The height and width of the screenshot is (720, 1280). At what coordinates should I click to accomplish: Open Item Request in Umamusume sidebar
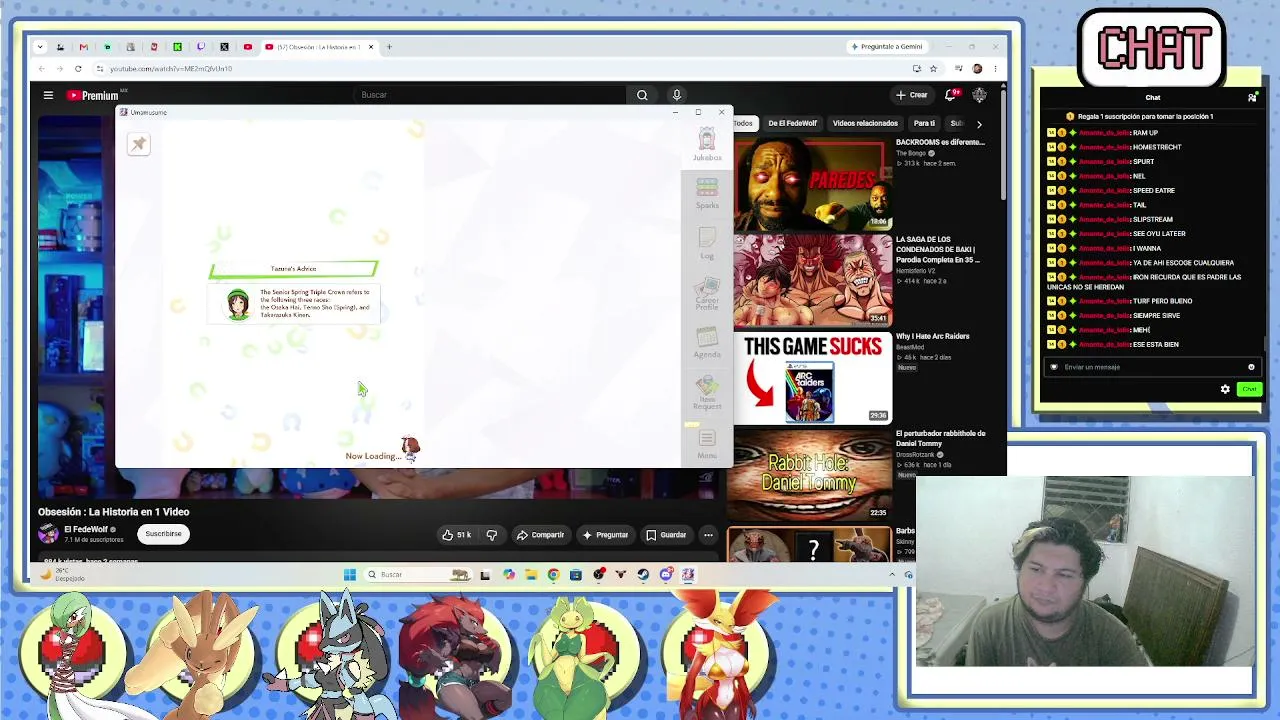pyautogui.click(x=707, y=393)
